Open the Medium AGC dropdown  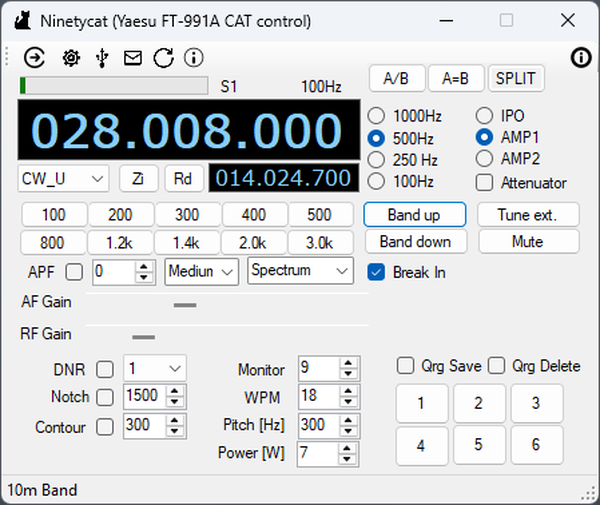pos(202,272)
